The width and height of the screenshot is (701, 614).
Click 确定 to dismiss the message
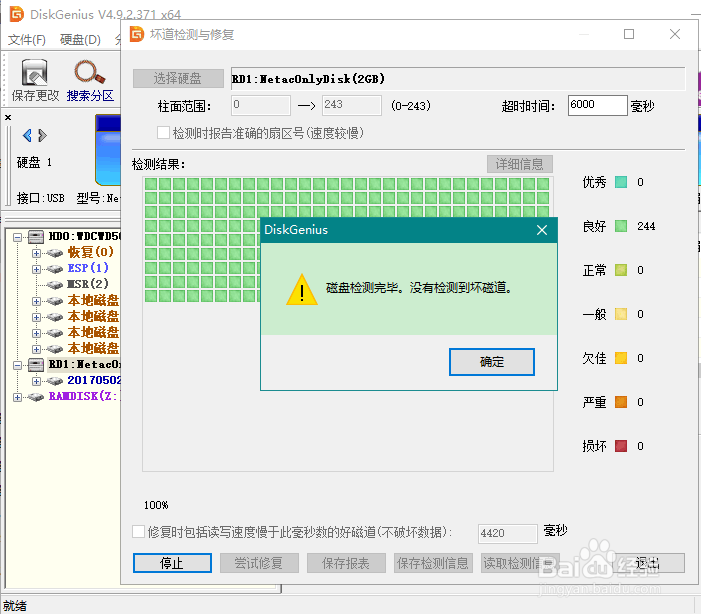point(491,362)
